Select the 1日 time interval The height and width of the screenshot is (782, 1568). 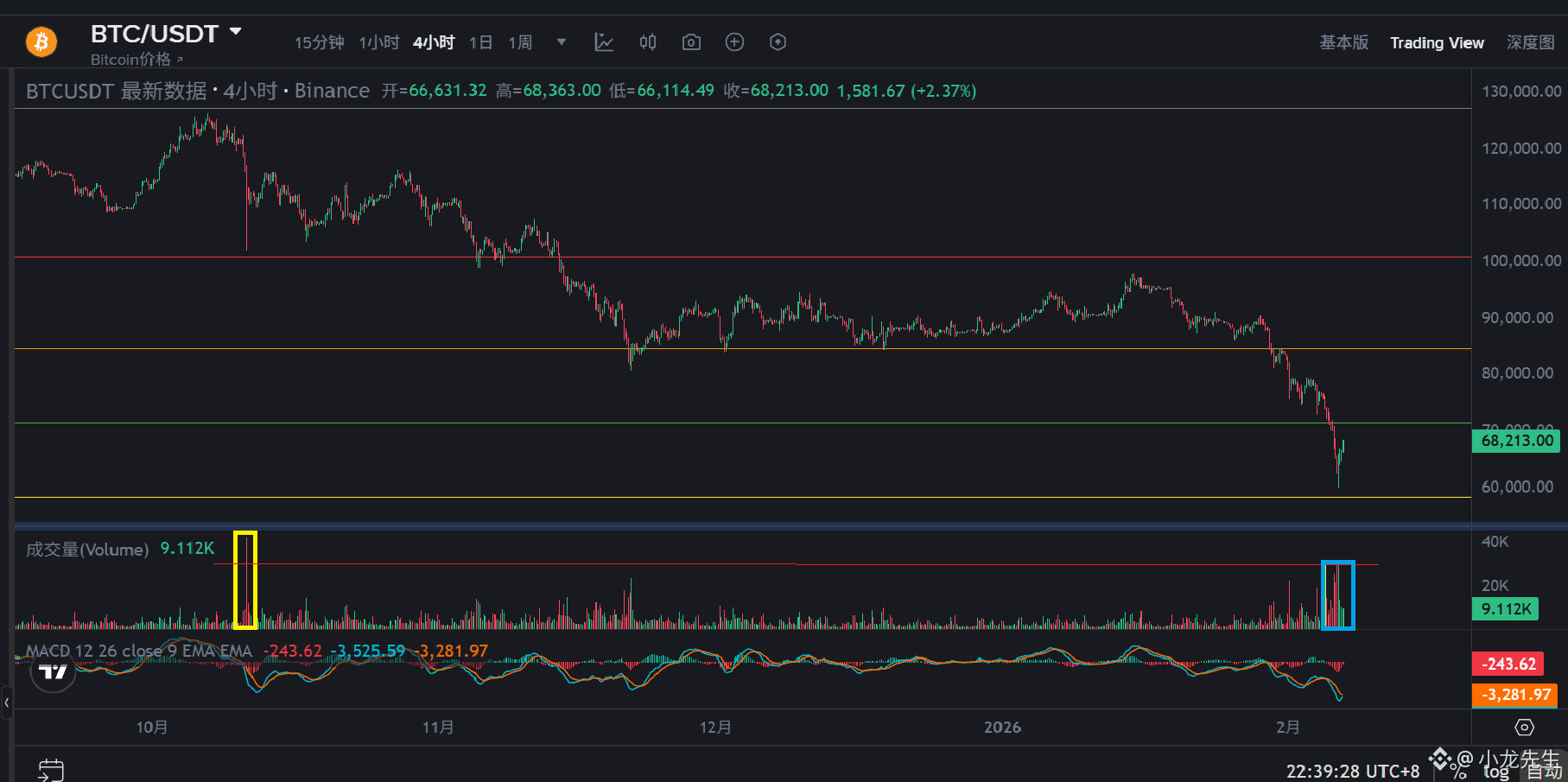tap(481, 42)
